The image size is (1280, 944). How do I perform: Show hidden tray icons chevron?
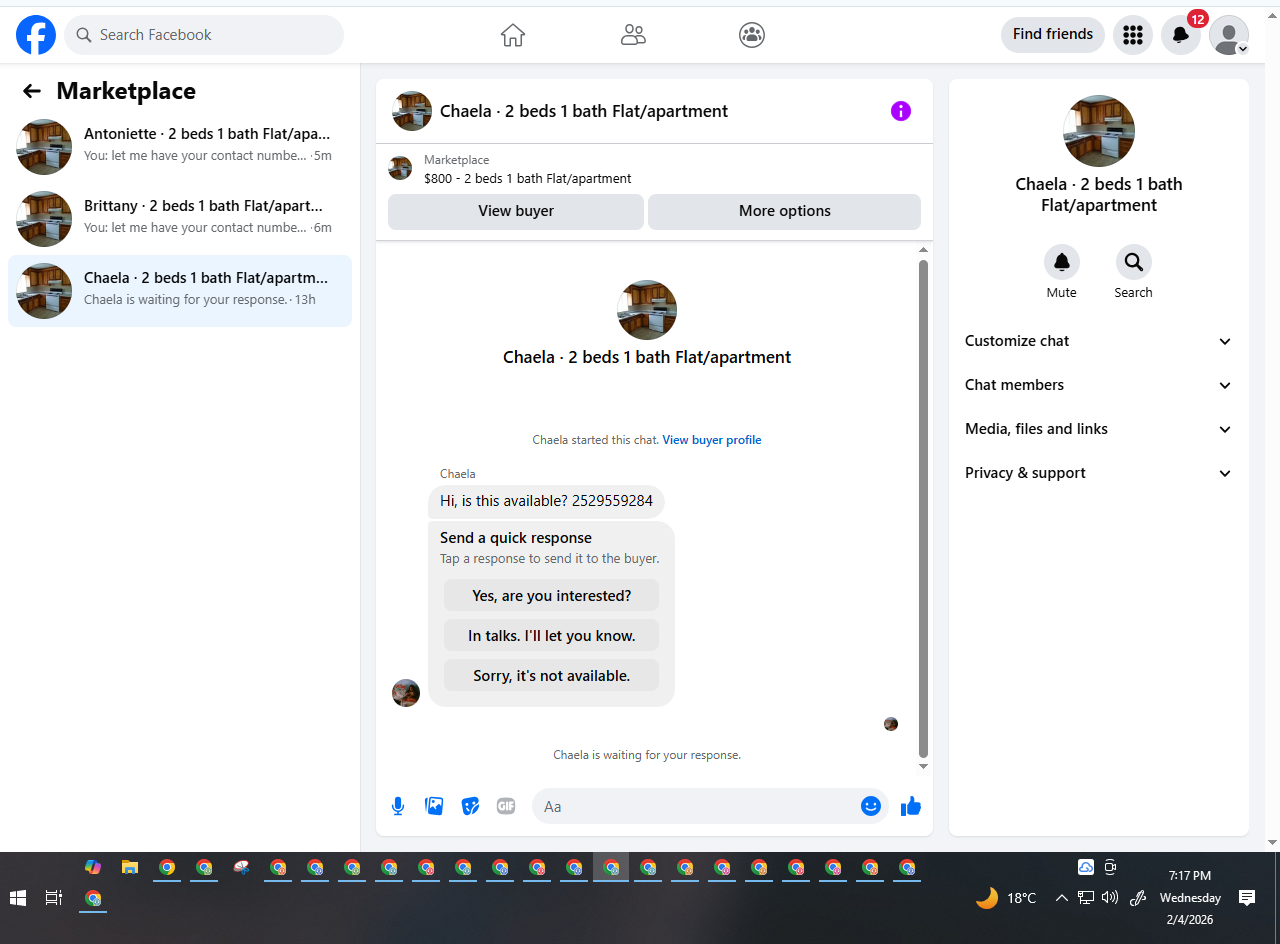click(x=1061, y=898)
